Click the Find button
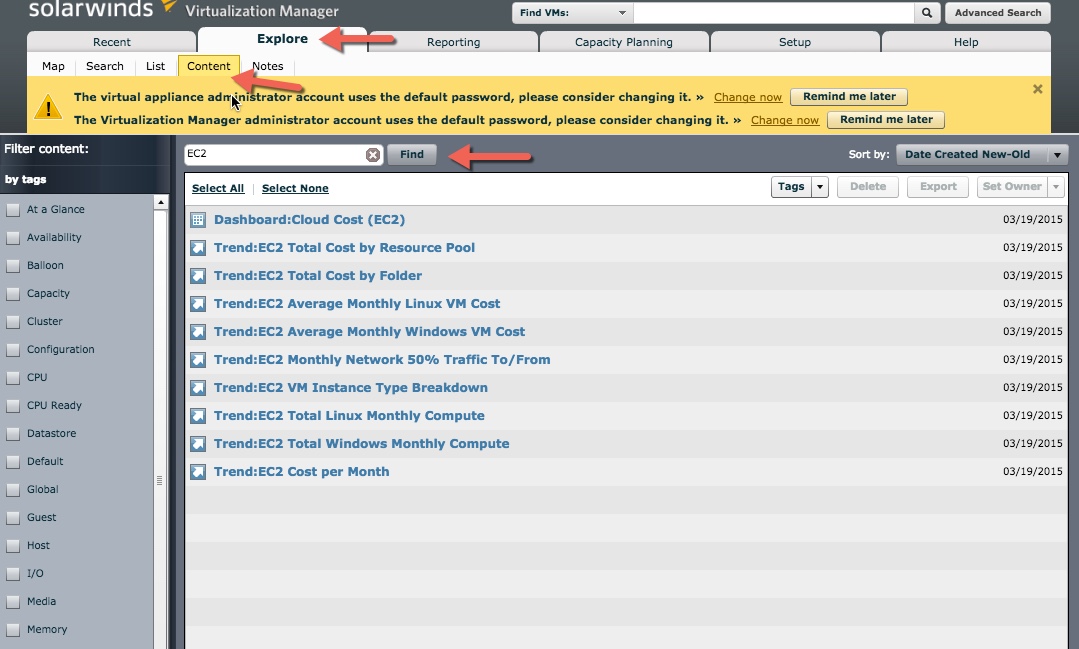 pos(412,154)
